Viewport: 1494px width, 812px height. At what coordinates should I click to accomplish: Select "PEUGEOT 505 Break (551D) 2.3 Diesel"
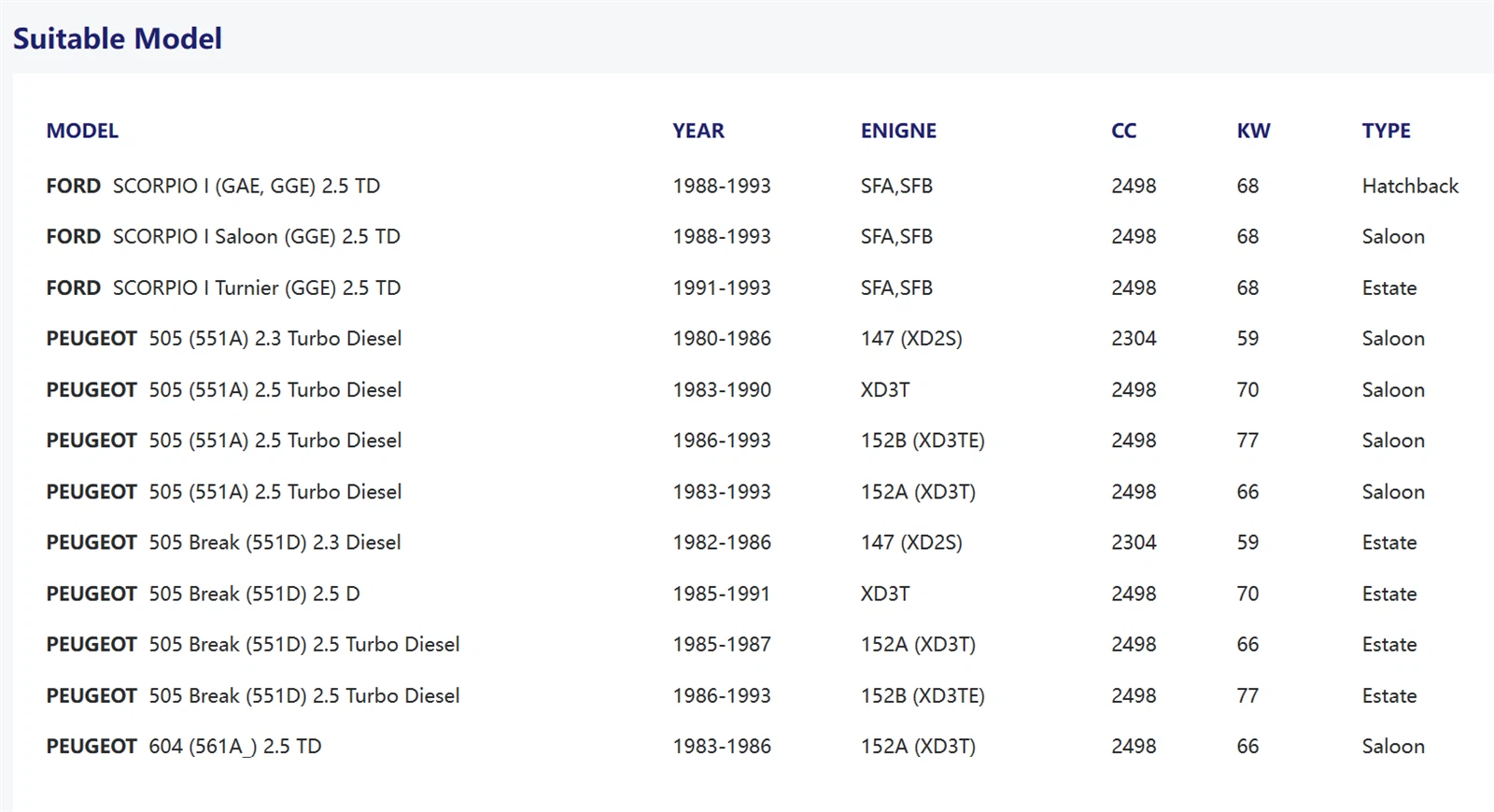coord(223,542)
